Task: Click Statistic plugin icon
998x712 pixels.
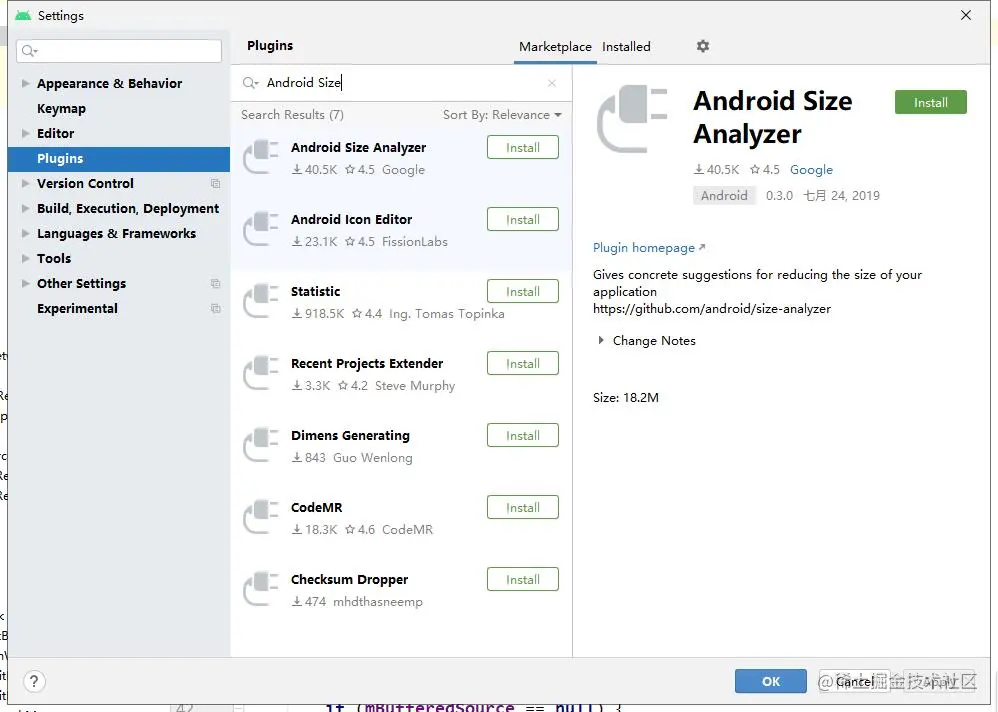Action: coord(261,300)
